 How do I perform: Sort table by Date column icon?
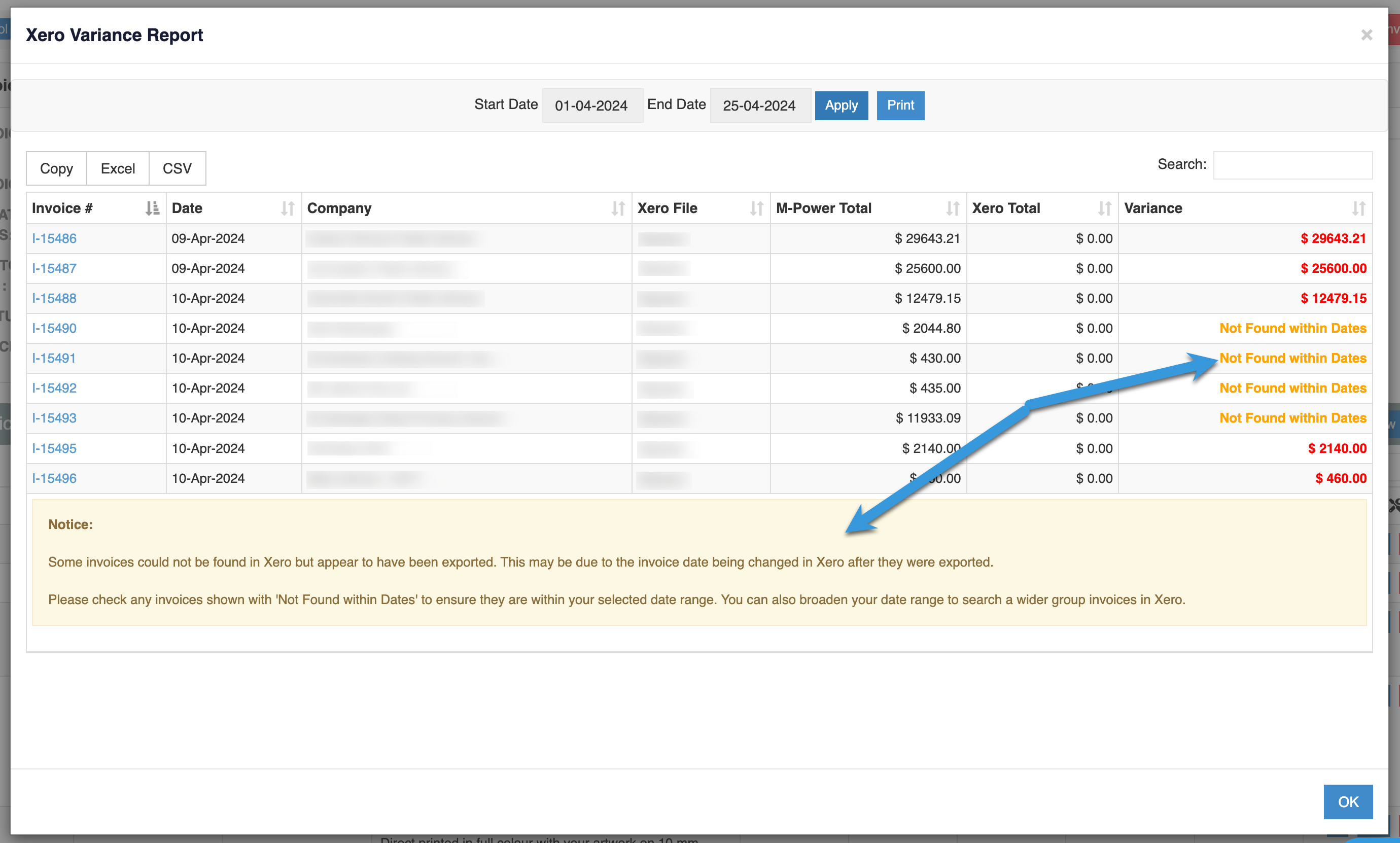point(288,208)
